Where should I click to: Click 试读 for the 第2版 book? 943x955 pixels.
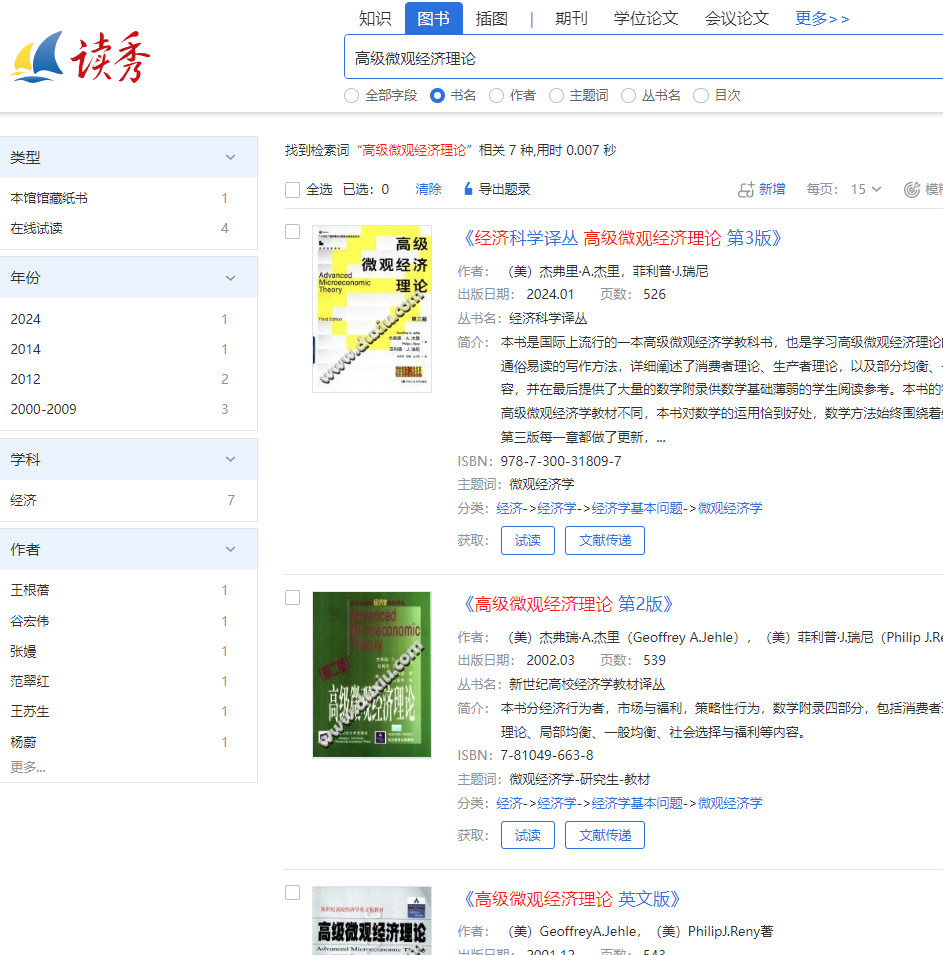click(528, 835)
